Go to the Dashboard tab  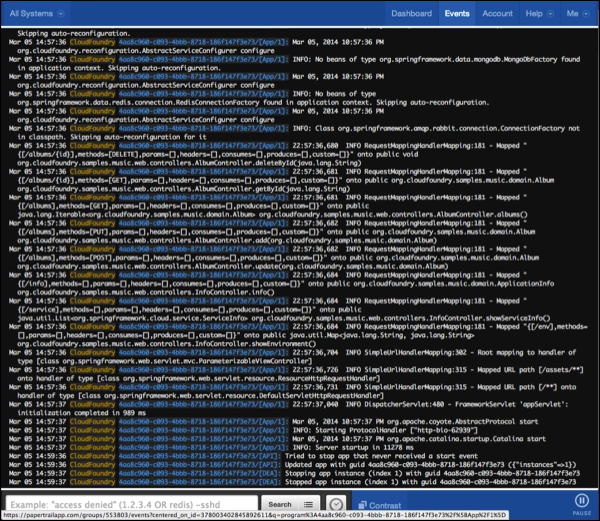coord(411,14)
